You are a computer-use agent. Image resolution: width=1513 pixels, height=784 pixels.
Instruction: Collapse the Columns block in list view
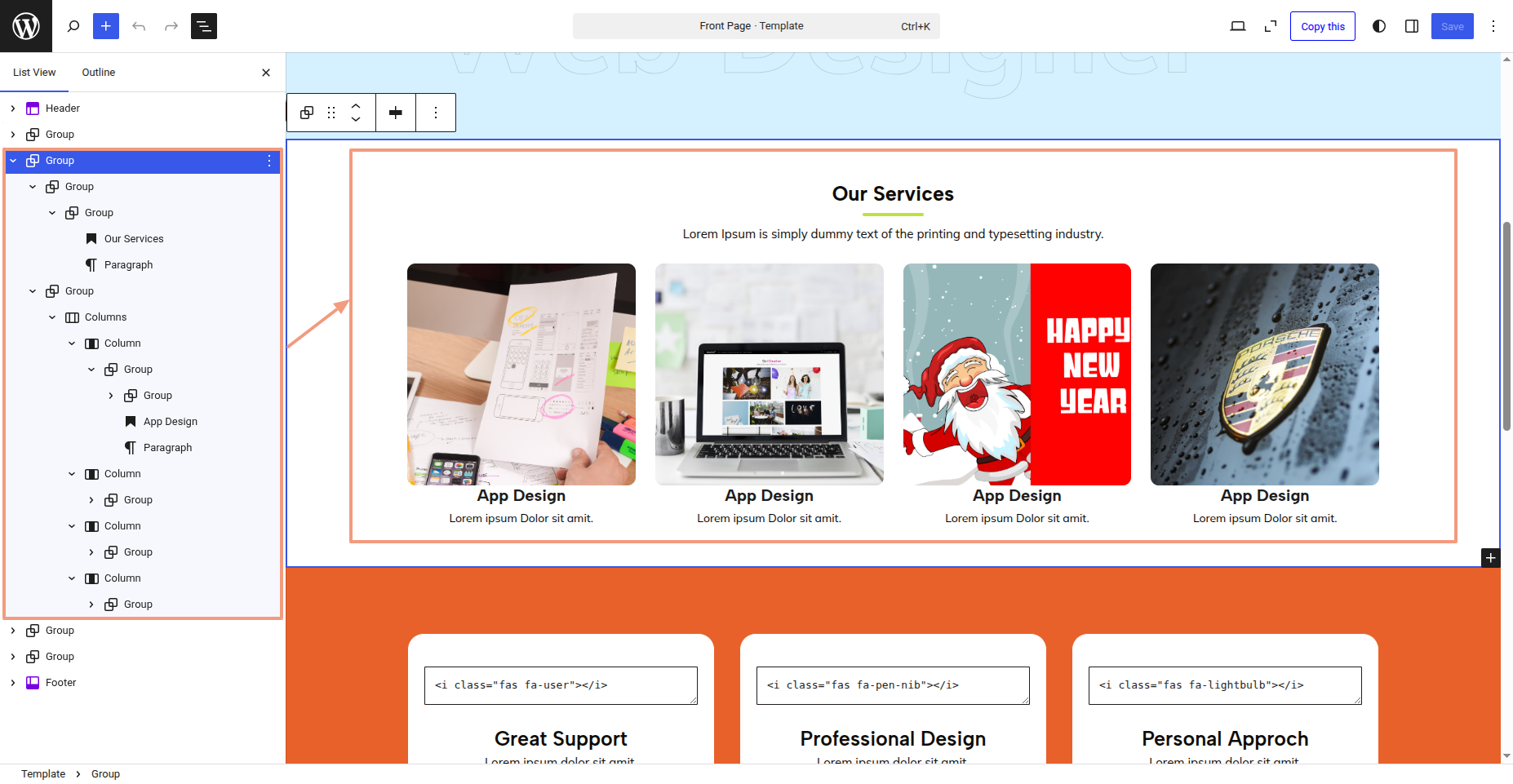(x=52, y=317)
